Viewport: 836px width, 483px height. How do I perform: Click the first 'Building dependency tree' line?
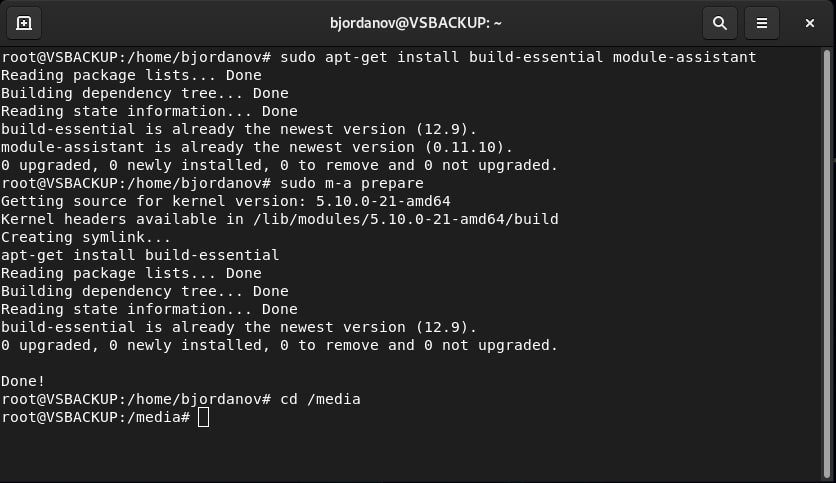coord(145,93)
